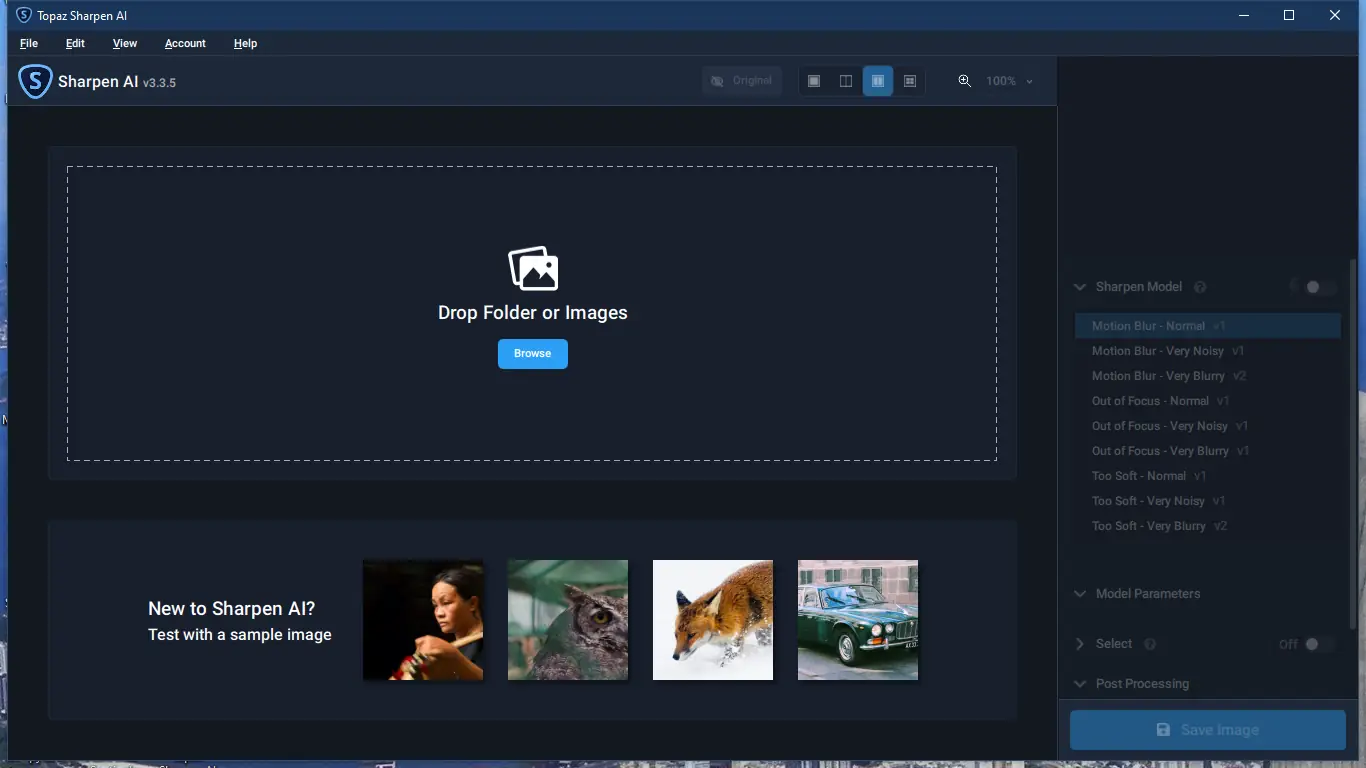Select Motion Blur - Very Noisy model
1366x768 pixels.
pyautogui.click(x=1208, y=351)
